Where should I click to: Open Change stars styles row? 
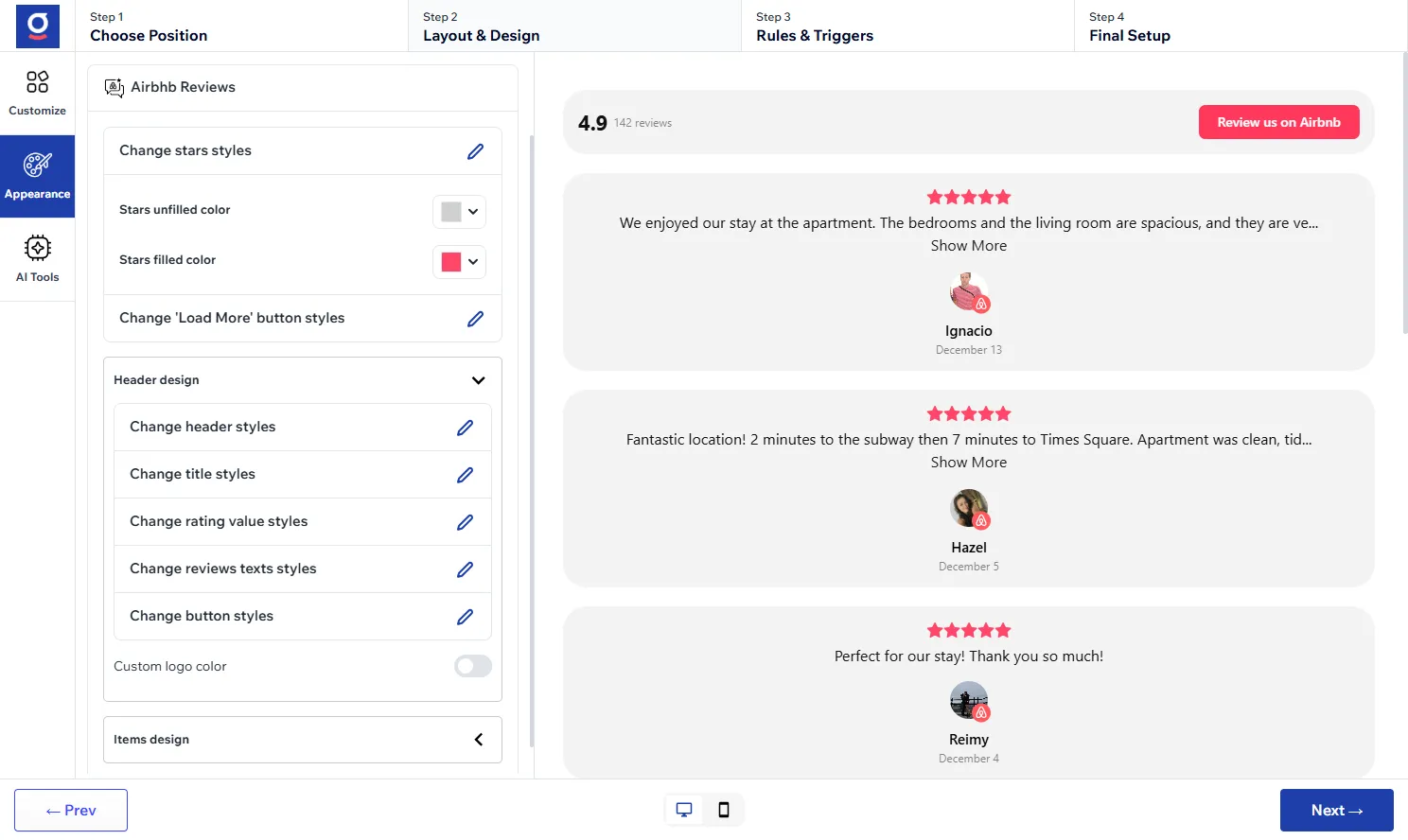click(303, 151)
